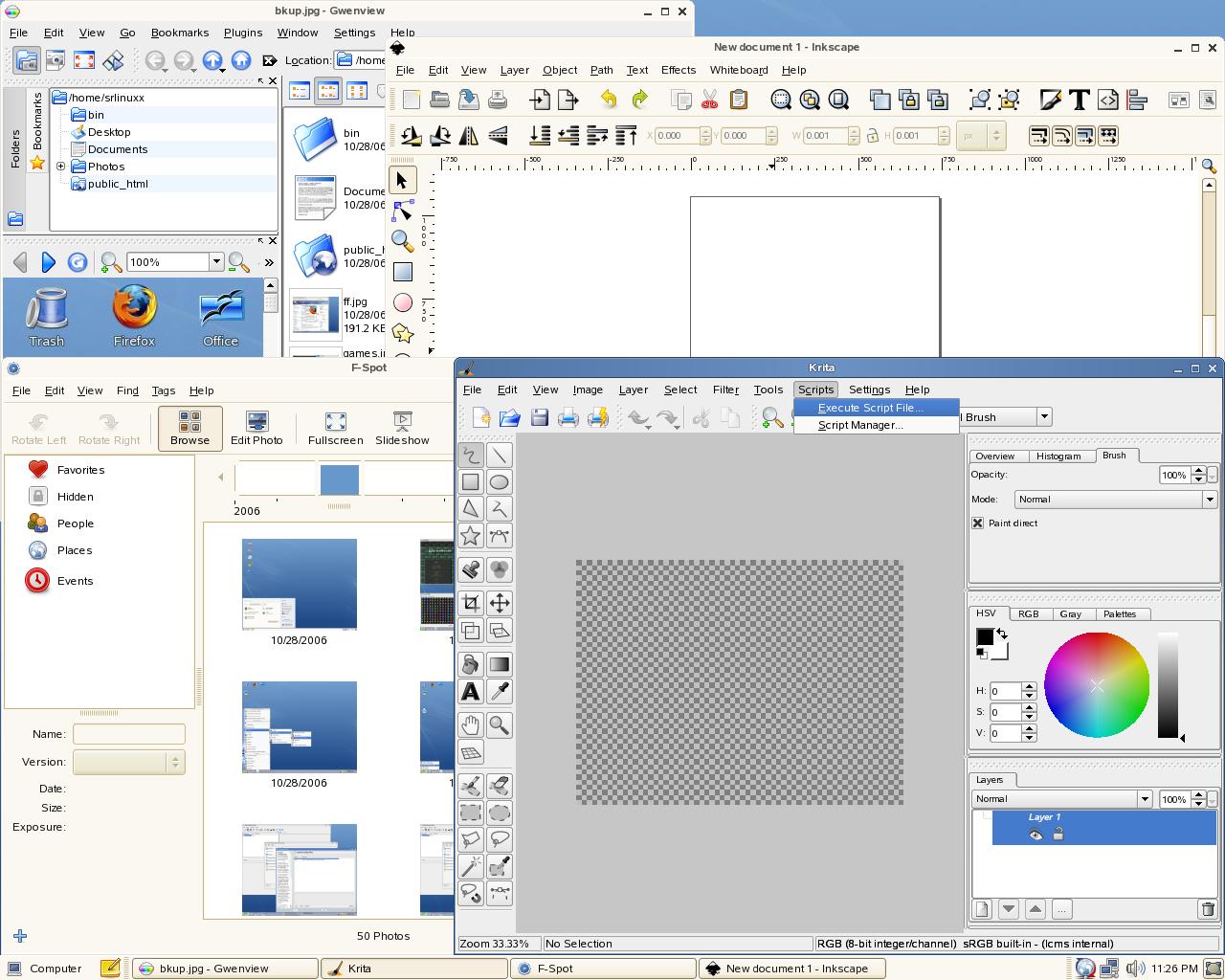Click the Name input field in F-Spot

(128, 734)
